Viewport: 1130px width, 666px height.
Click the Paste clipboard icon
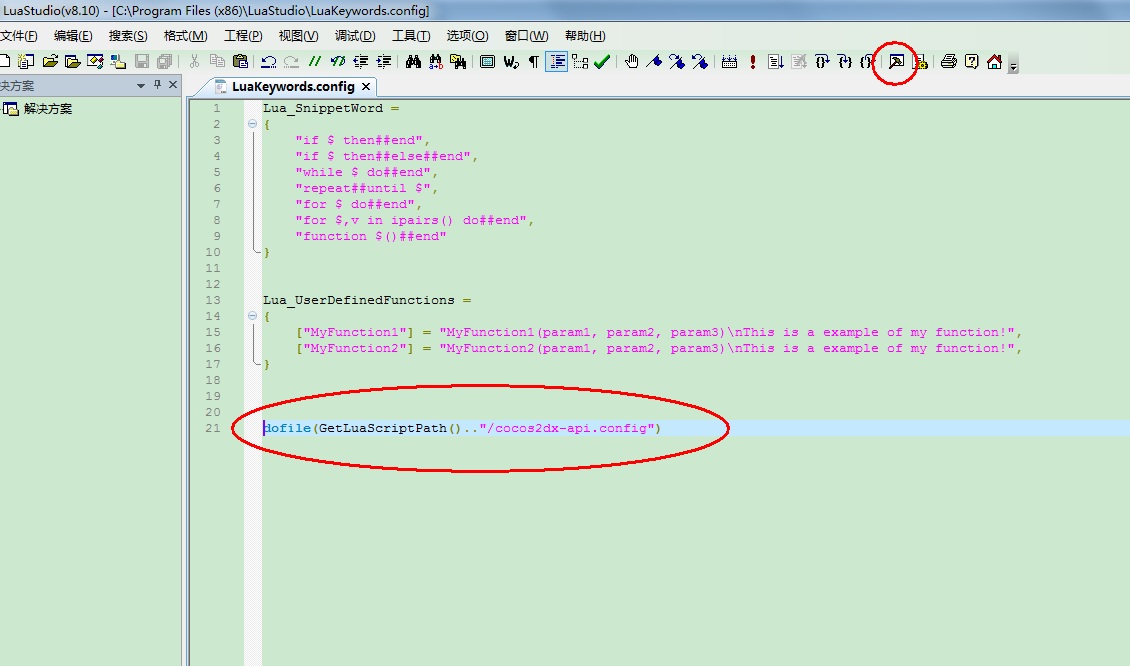239,62
